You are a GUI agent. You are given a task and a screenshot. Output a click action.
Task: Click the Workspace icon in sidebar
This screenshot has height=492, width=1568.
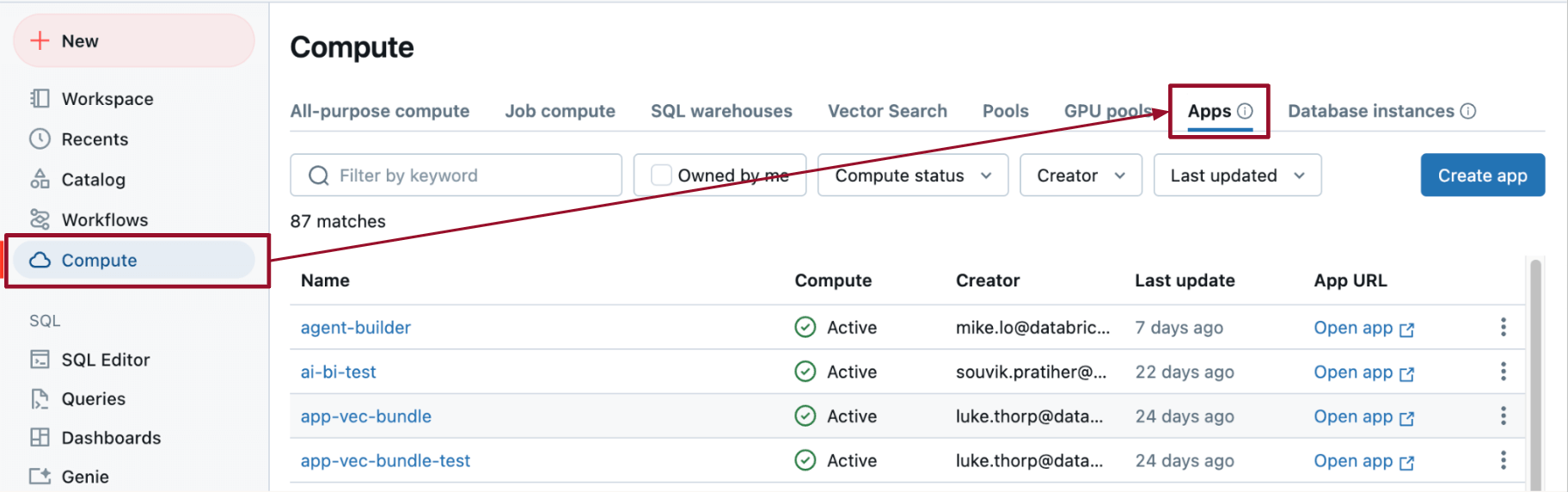pos(40,99)
